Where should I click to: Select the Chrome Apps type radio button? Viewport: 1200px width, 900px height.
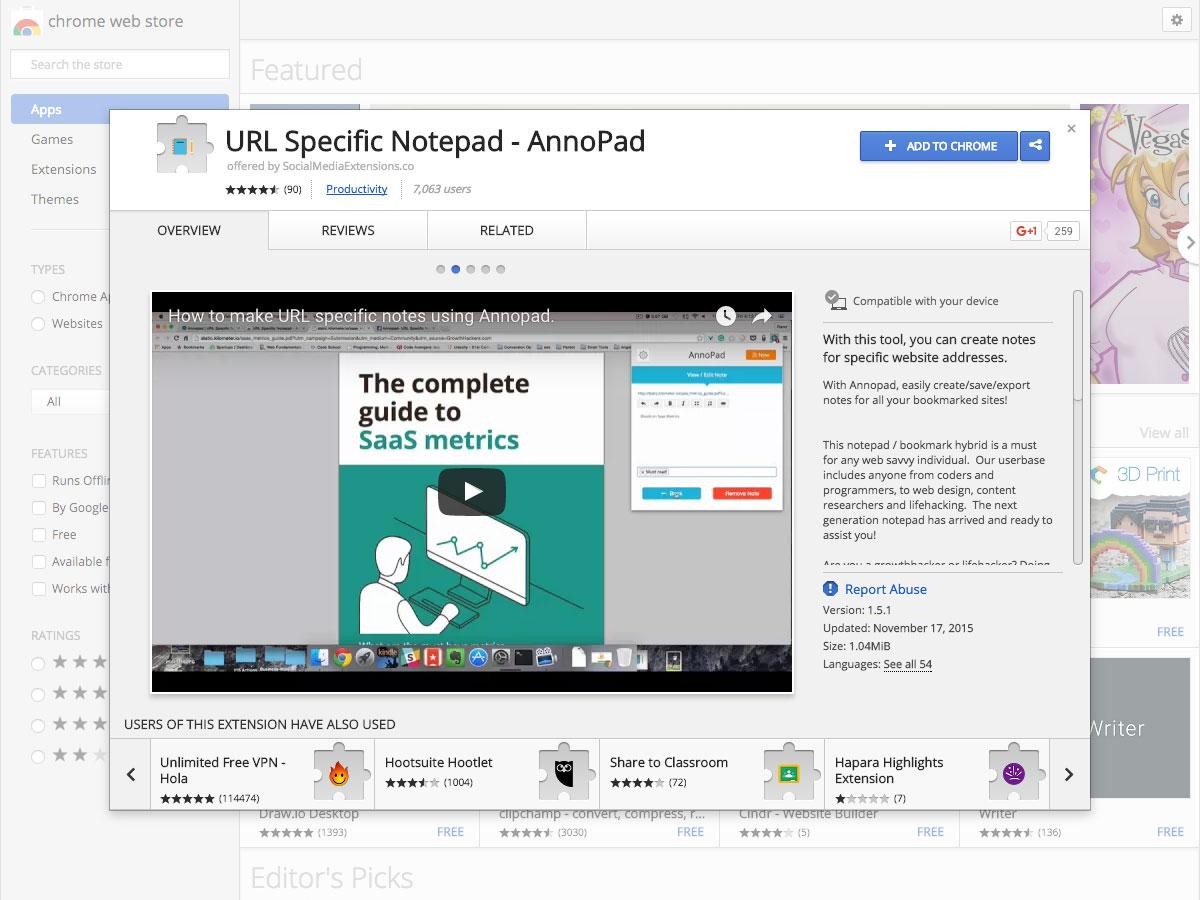pyautogui.click(x=38, y=297)
